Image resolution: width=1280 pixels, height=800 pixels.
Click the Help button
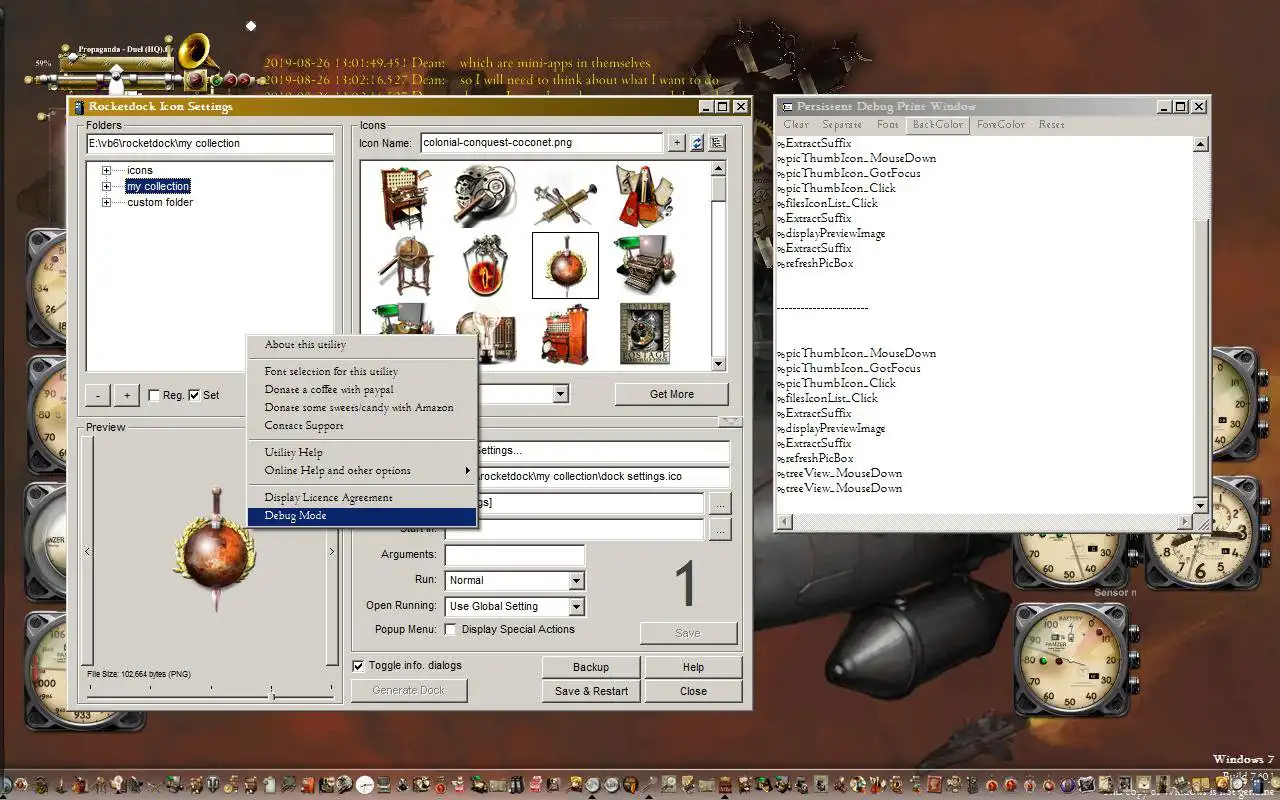click(x=693, y=667)
